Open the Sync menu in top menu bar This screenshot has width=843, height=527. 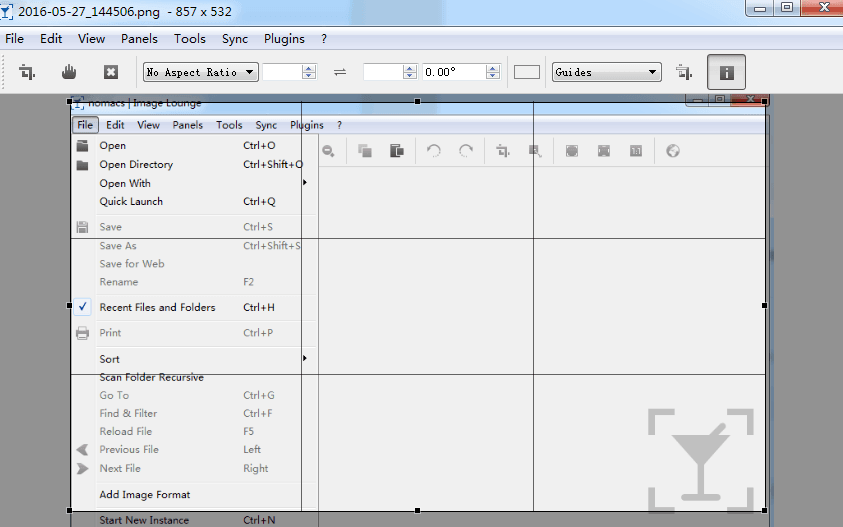tap(235, 39)
